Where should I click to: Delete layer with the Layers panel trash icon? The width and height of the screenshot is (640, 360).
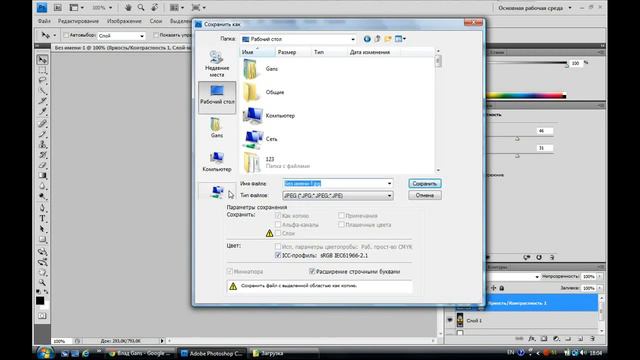593,338
